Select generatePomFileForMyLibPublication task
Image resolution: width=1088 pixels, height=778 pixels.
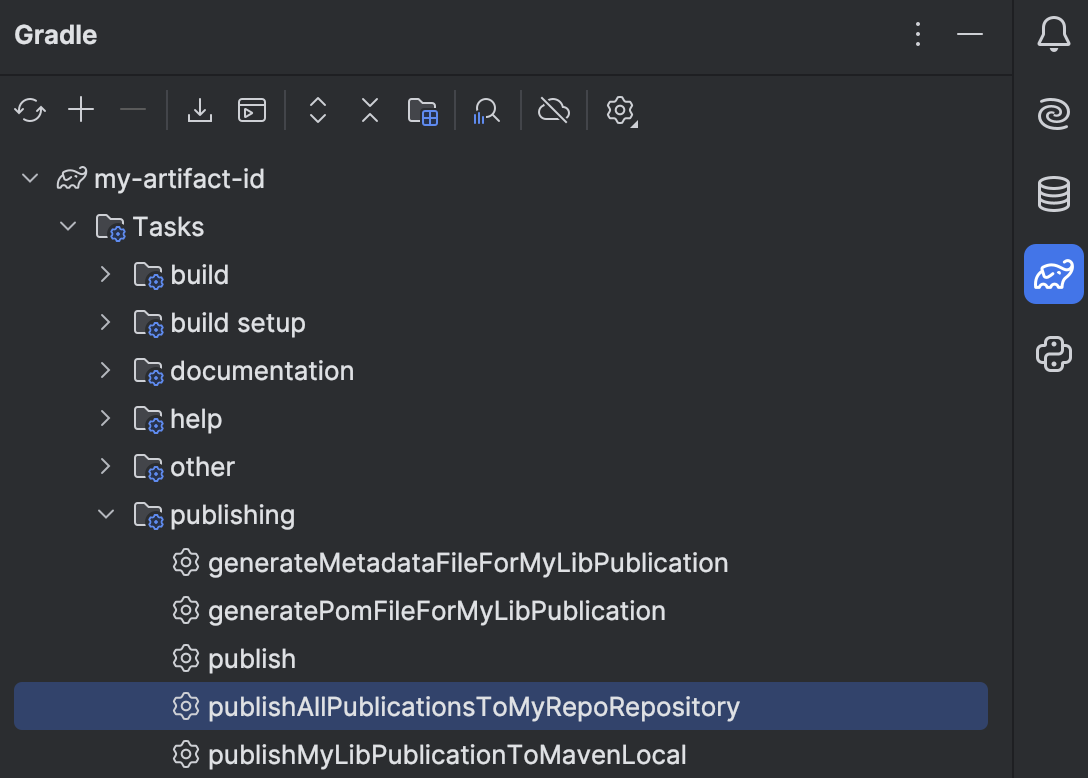[x=437, y=610]
